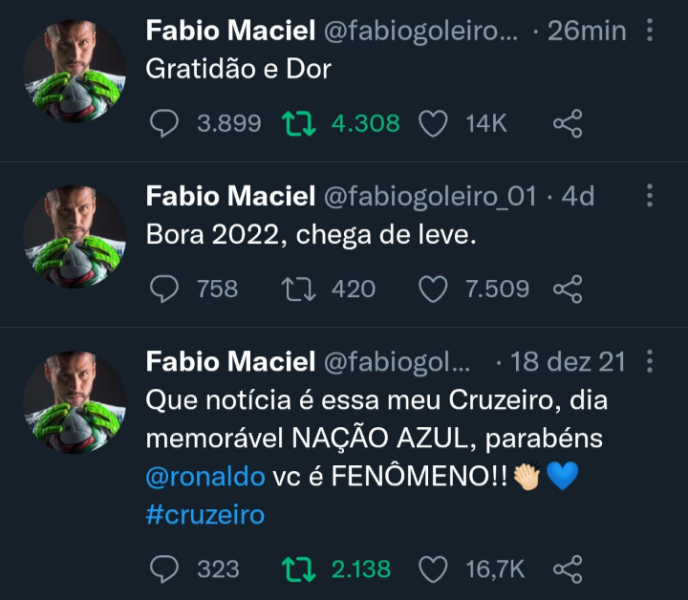Click Fabio Maciel's name on the 4d tweet
This screenshot has width=688, height=600.
[231, 196]
